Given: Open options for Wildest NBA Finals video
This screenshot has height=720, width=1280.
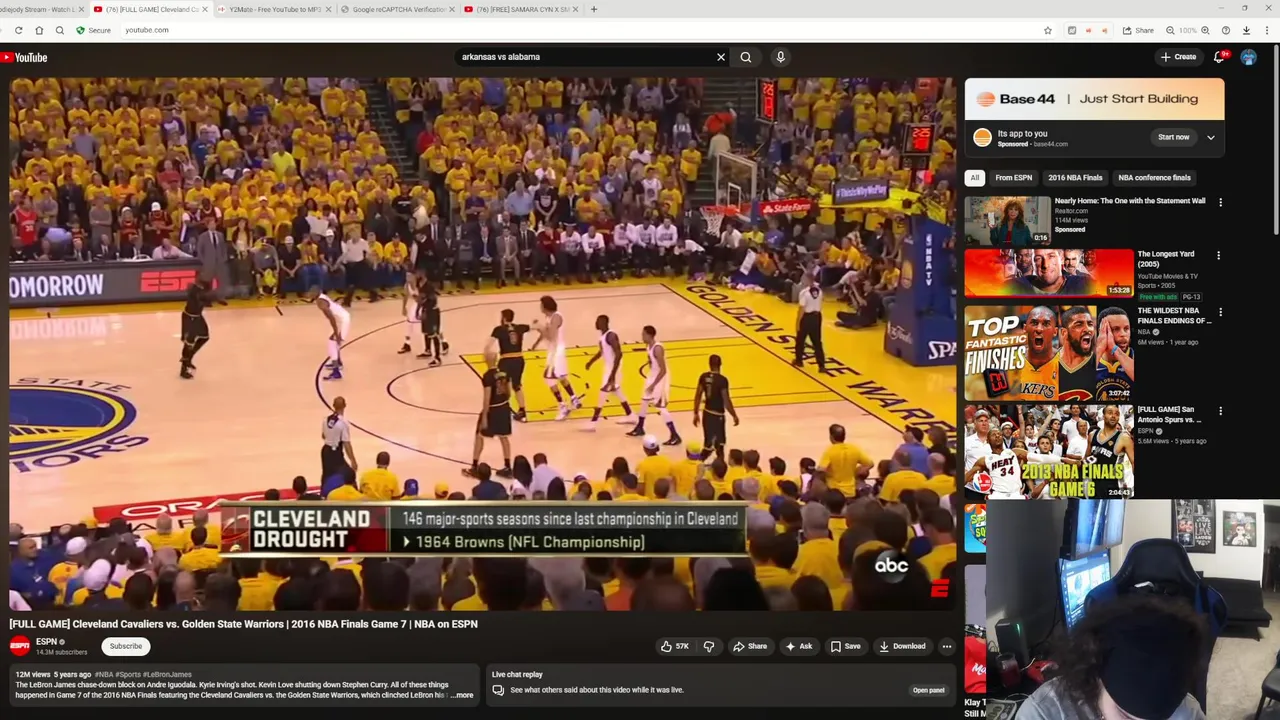Looking at the screenshot, I should [x=1219, y=312].
